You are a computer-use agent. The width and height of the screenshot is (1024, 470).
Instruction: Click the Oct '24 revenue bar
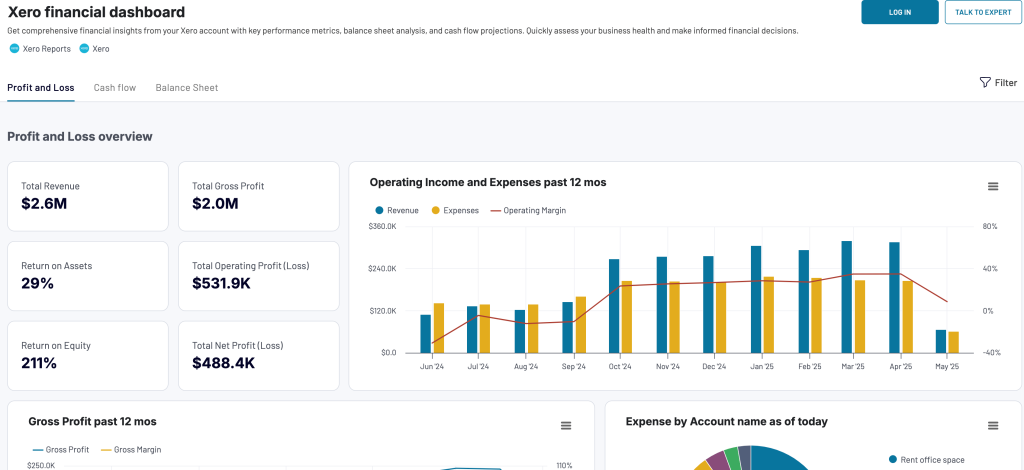tap(614, 306)
